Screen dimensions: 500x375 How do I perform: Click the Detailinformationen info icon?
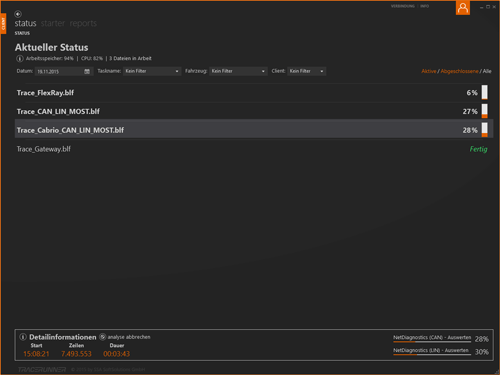(23, 337)
